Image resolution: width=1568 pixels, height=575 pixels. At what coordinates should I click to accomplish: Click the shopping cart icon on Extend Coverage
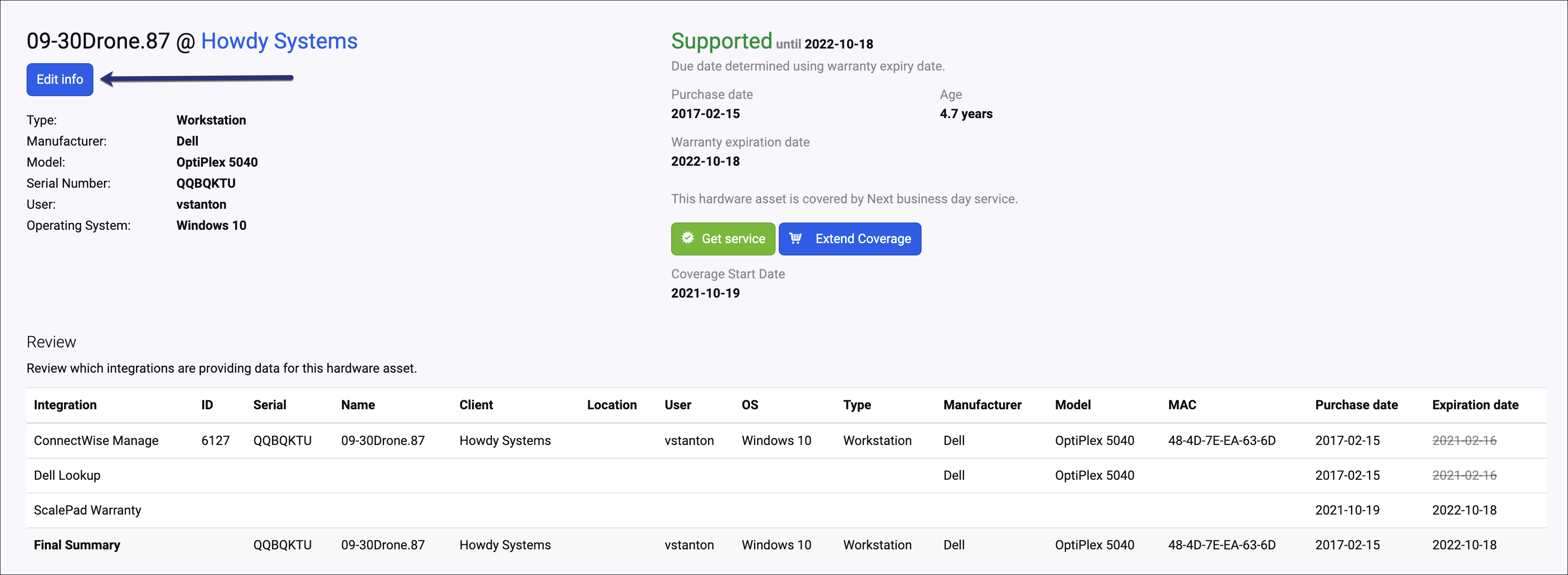[795, 238]
